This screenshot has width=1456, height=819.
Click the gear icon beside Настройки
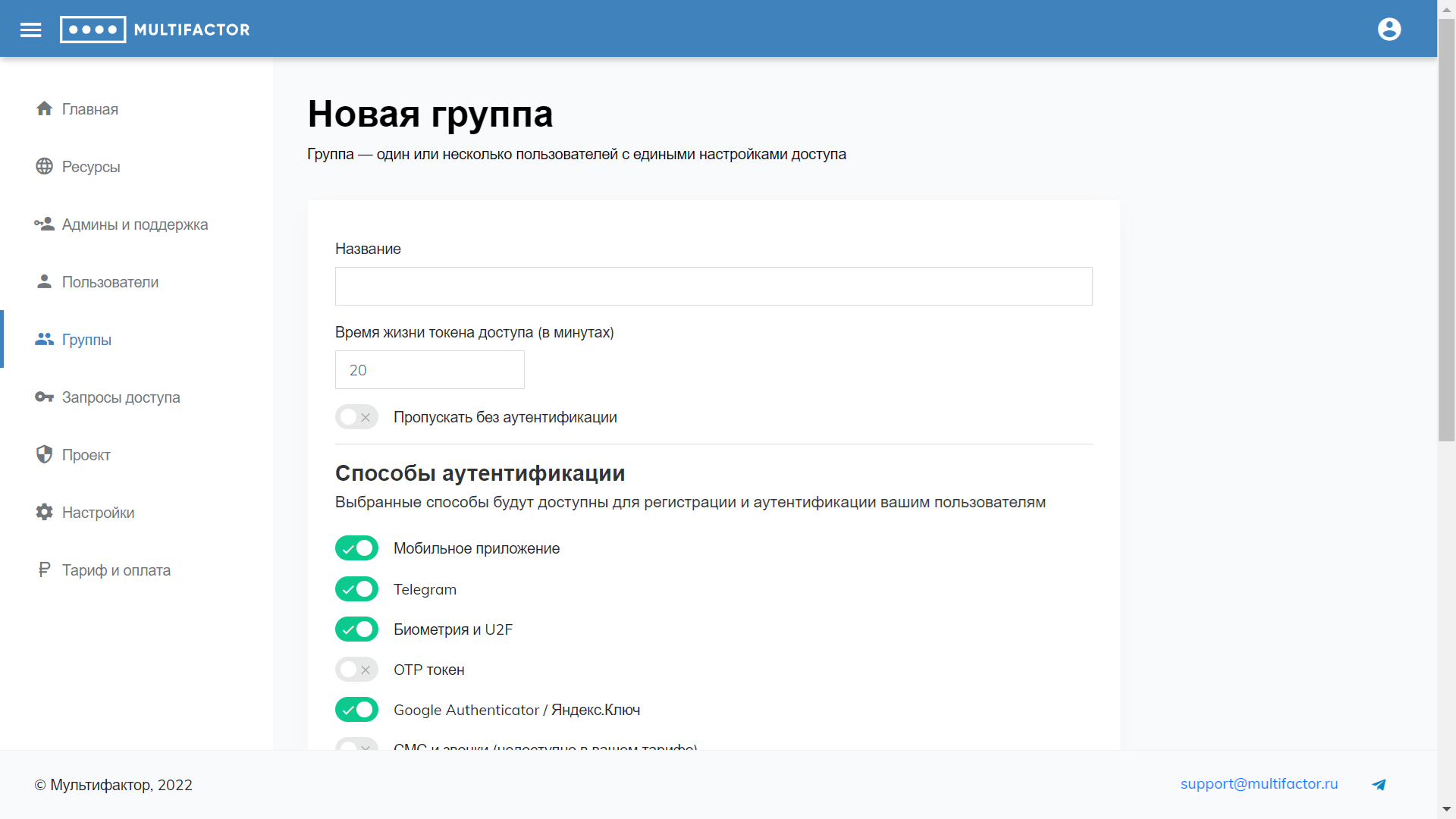coord(44,513)
